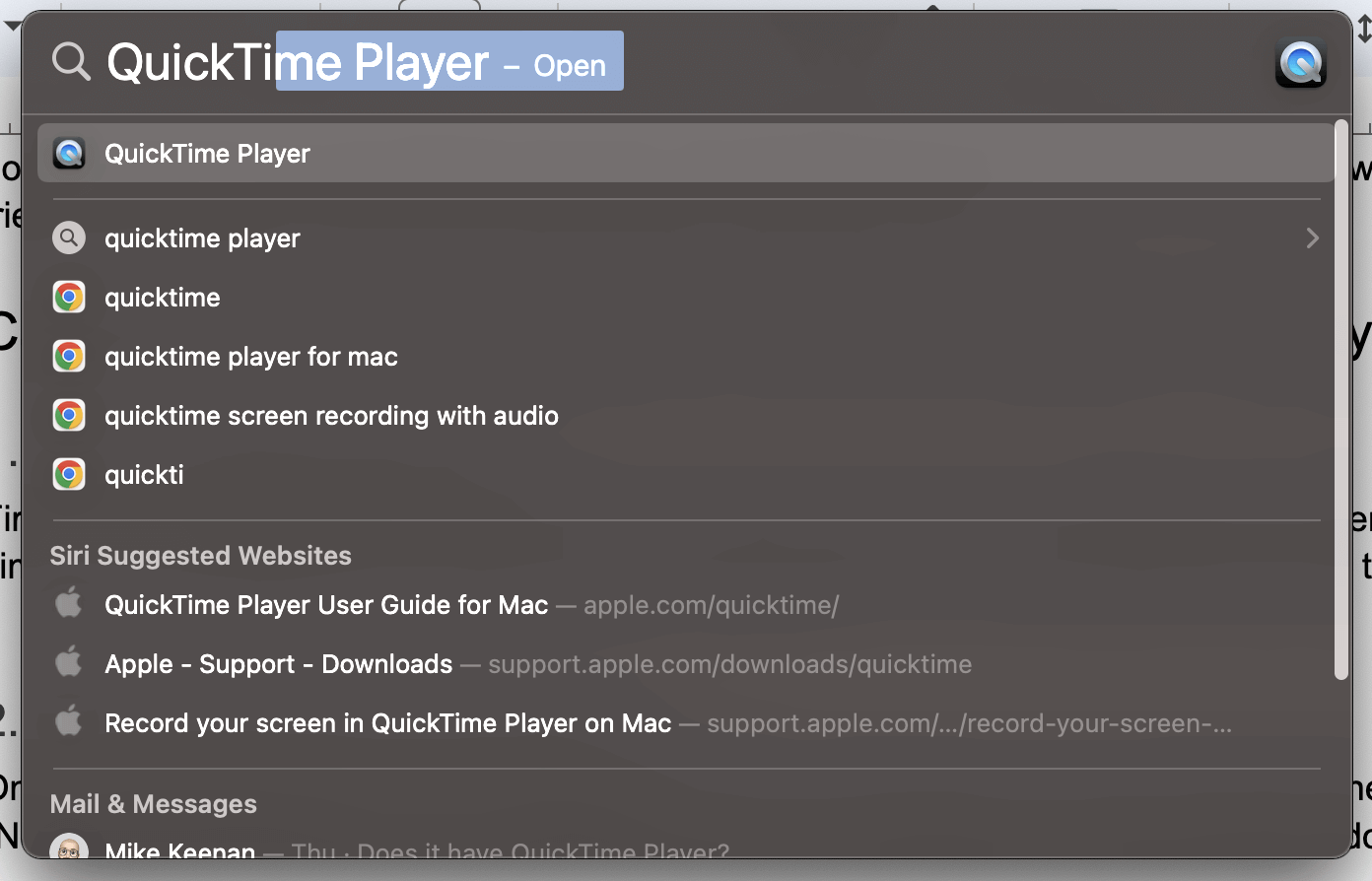Click Apple logo beside Apple - Support - Downloads
Screen dimensions: 1372x881
pyautogui.click(x=69, y=661)
